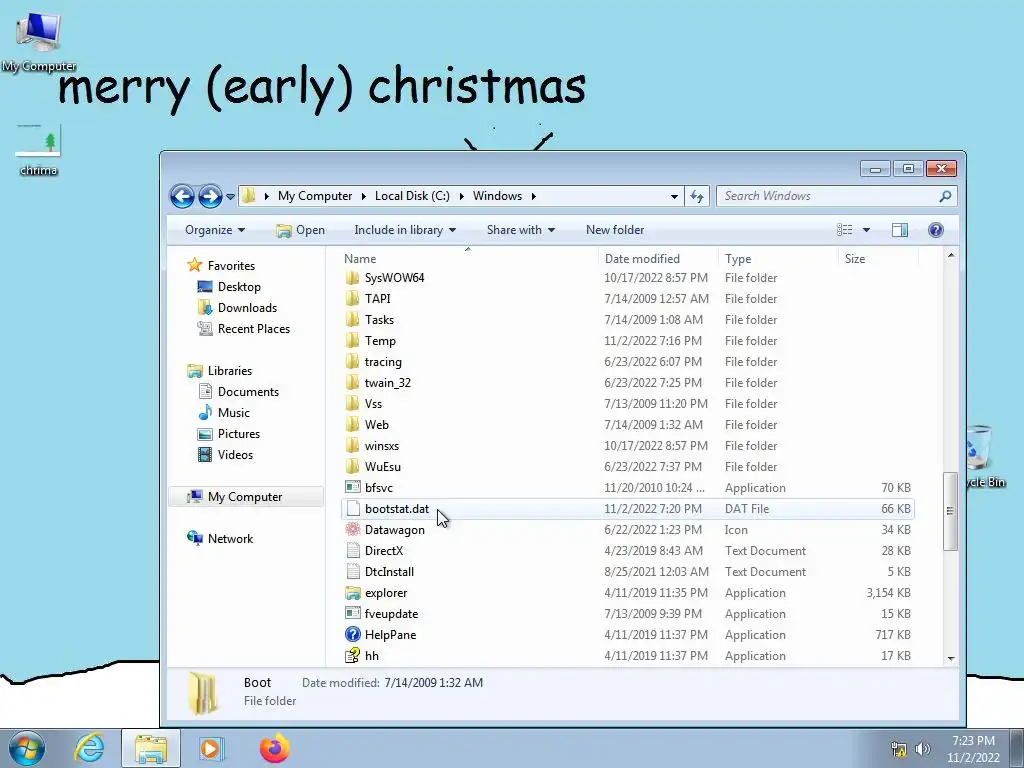Click the Forward navigation arrow

(210, 196)
